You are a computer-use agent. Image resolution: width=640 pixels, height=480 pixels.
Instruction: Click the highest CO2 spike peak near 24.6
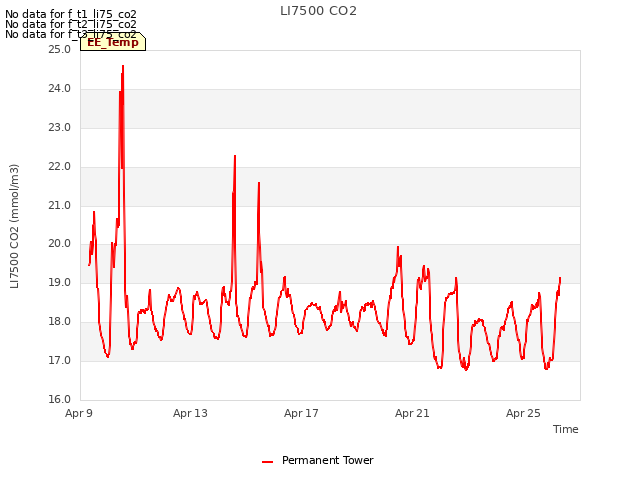(123, 66)
